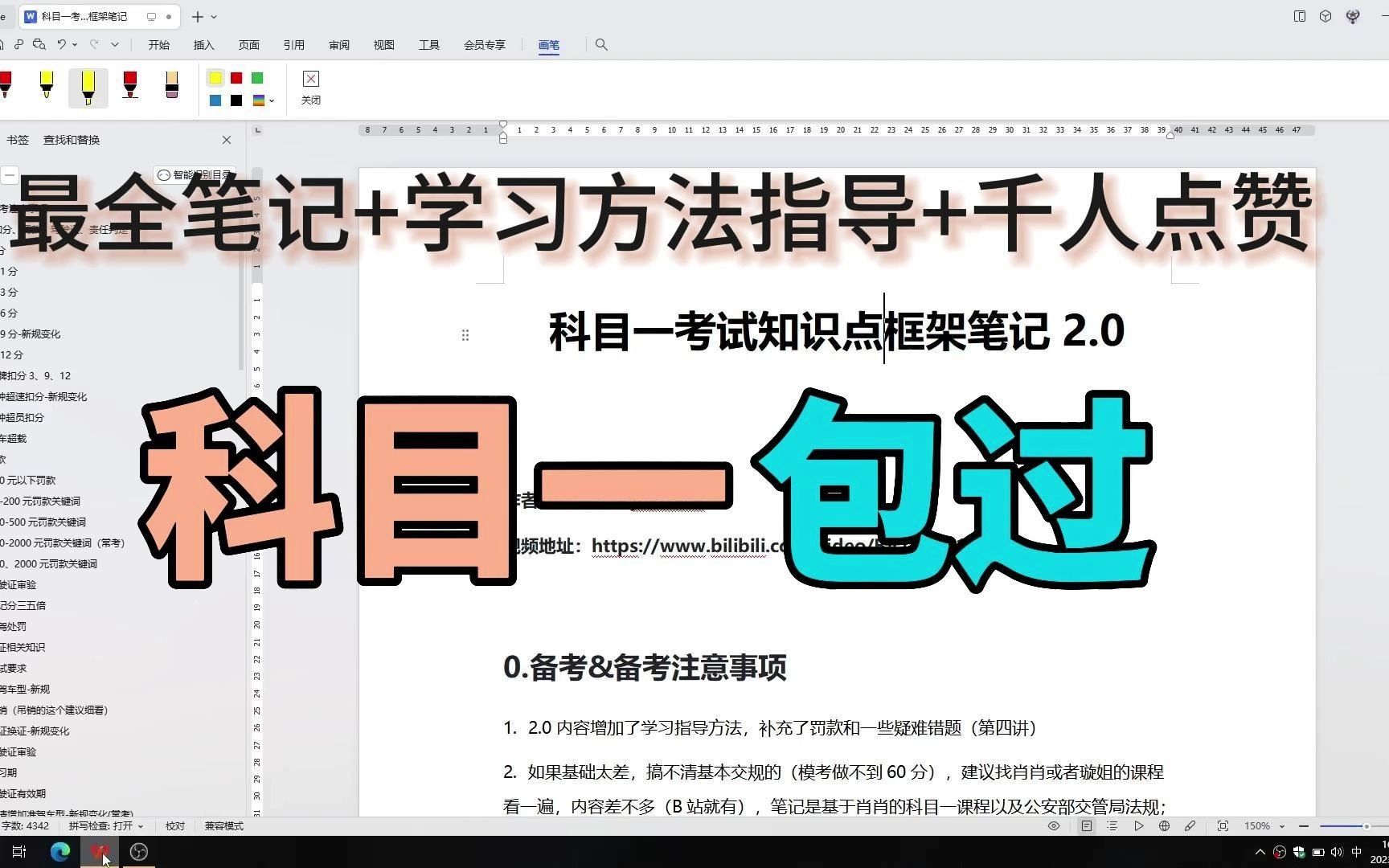Open the 审阅 ribbon tab
This screenshot has width=1389, height=868.
pyautogui.click(x=339, y=45)
